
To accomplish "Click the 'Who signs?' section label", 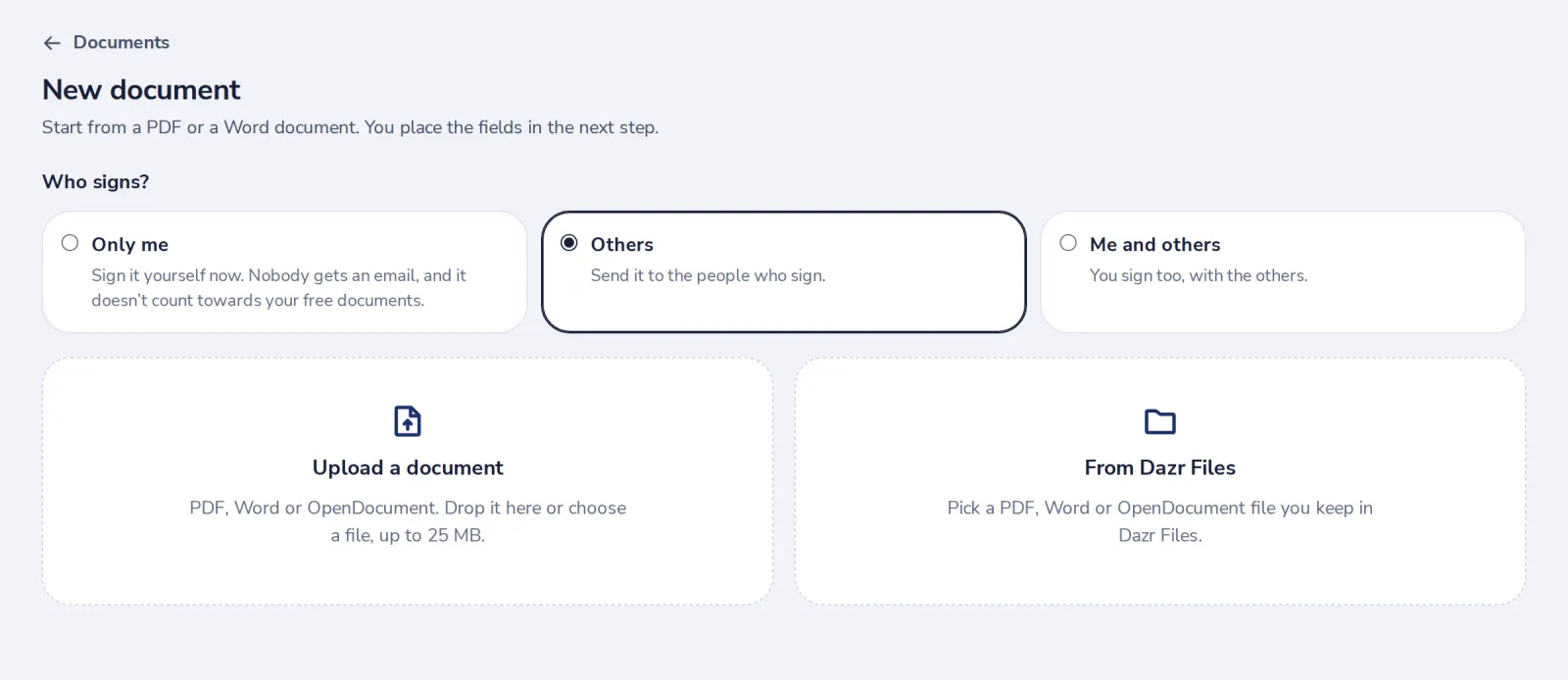I will point(96,182).
